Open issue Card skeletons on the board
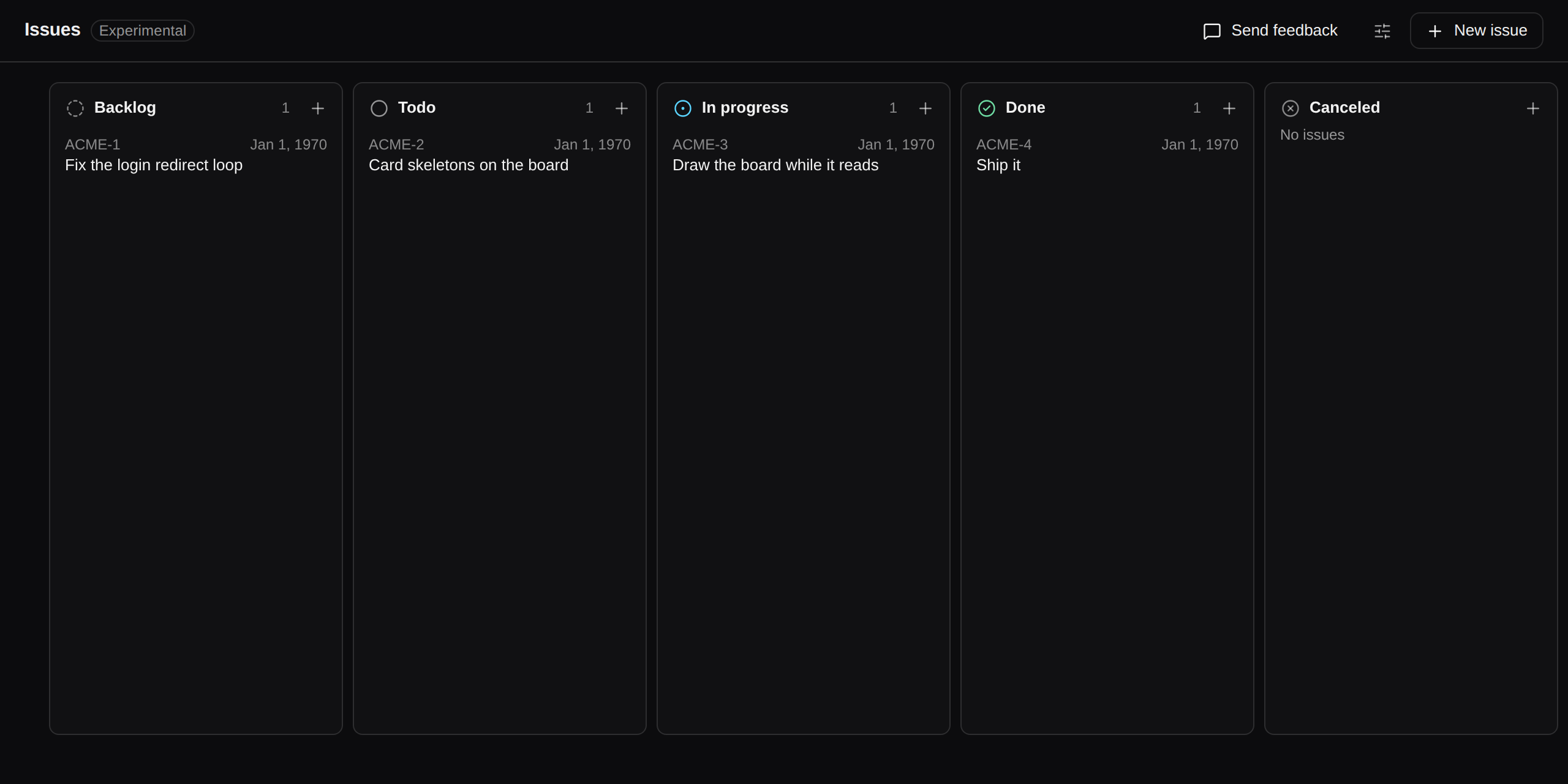 click(x=469, y=165)
